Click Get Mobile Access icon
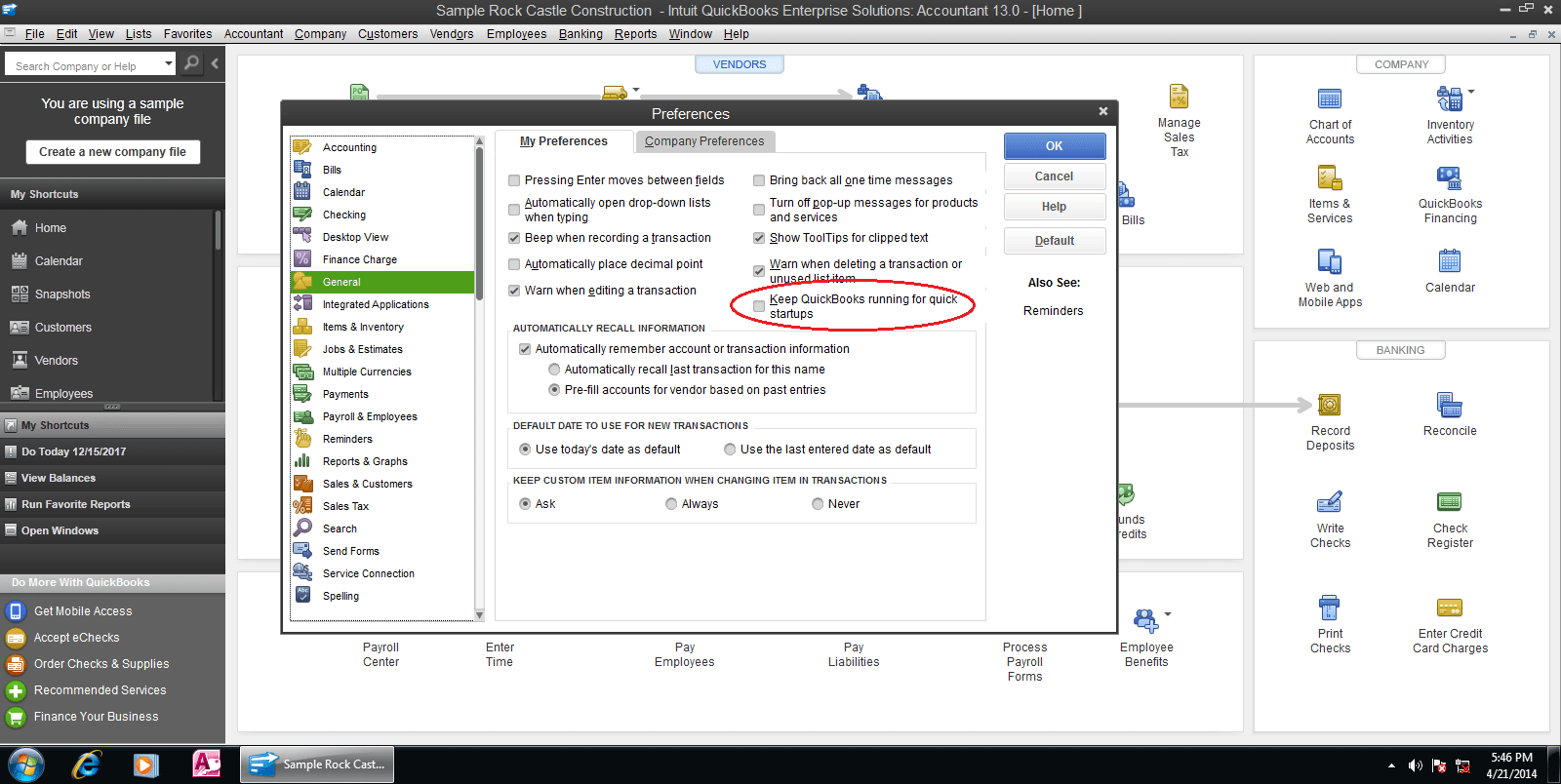The image size is (1561, 784). (15, 611)
